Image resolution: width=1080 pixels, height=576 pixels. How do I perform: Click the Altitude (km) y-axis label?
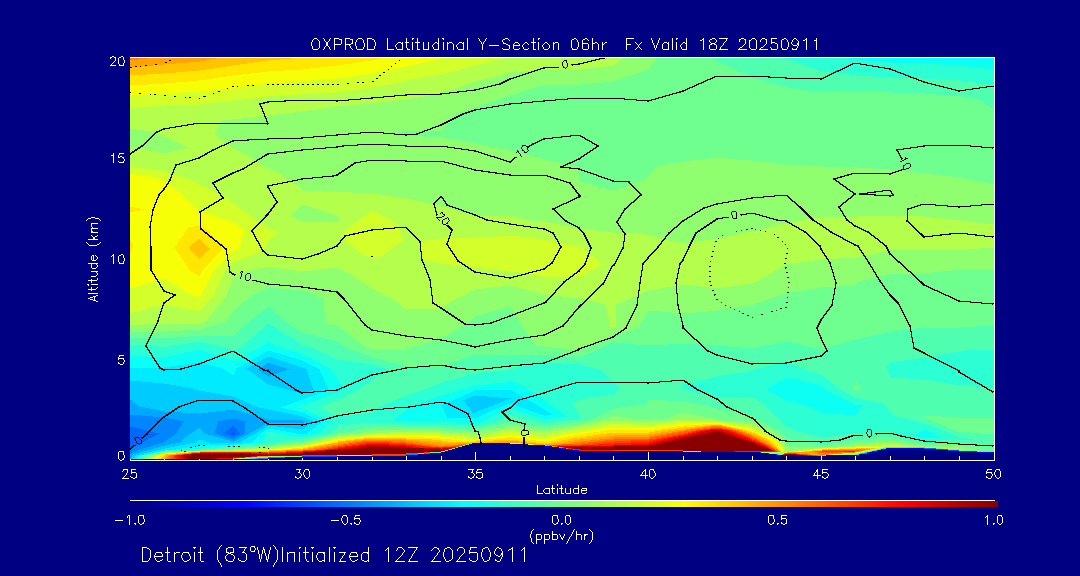point(93,258)
